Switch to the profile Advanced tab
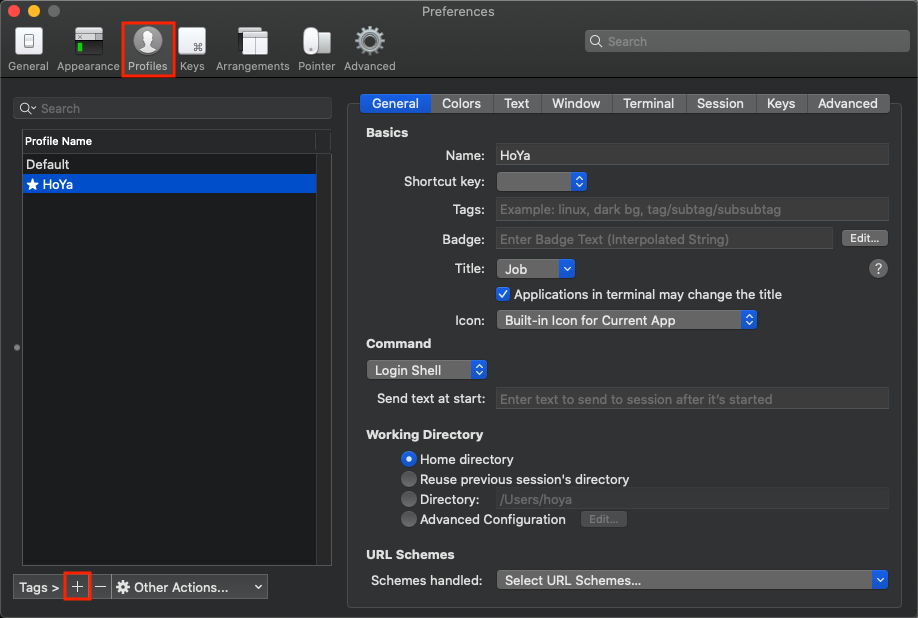Image resolution: width=918 pixels, height=618 pixels. pyautogui.click(x=847, y=104)
